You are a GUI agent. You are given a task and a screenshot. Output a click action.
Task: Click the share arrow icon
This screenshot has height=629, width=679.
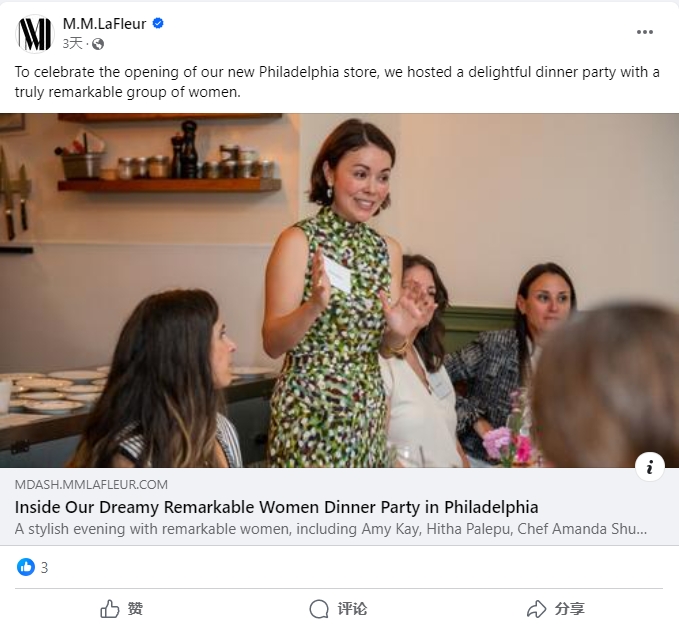click(x=537, y=609)
